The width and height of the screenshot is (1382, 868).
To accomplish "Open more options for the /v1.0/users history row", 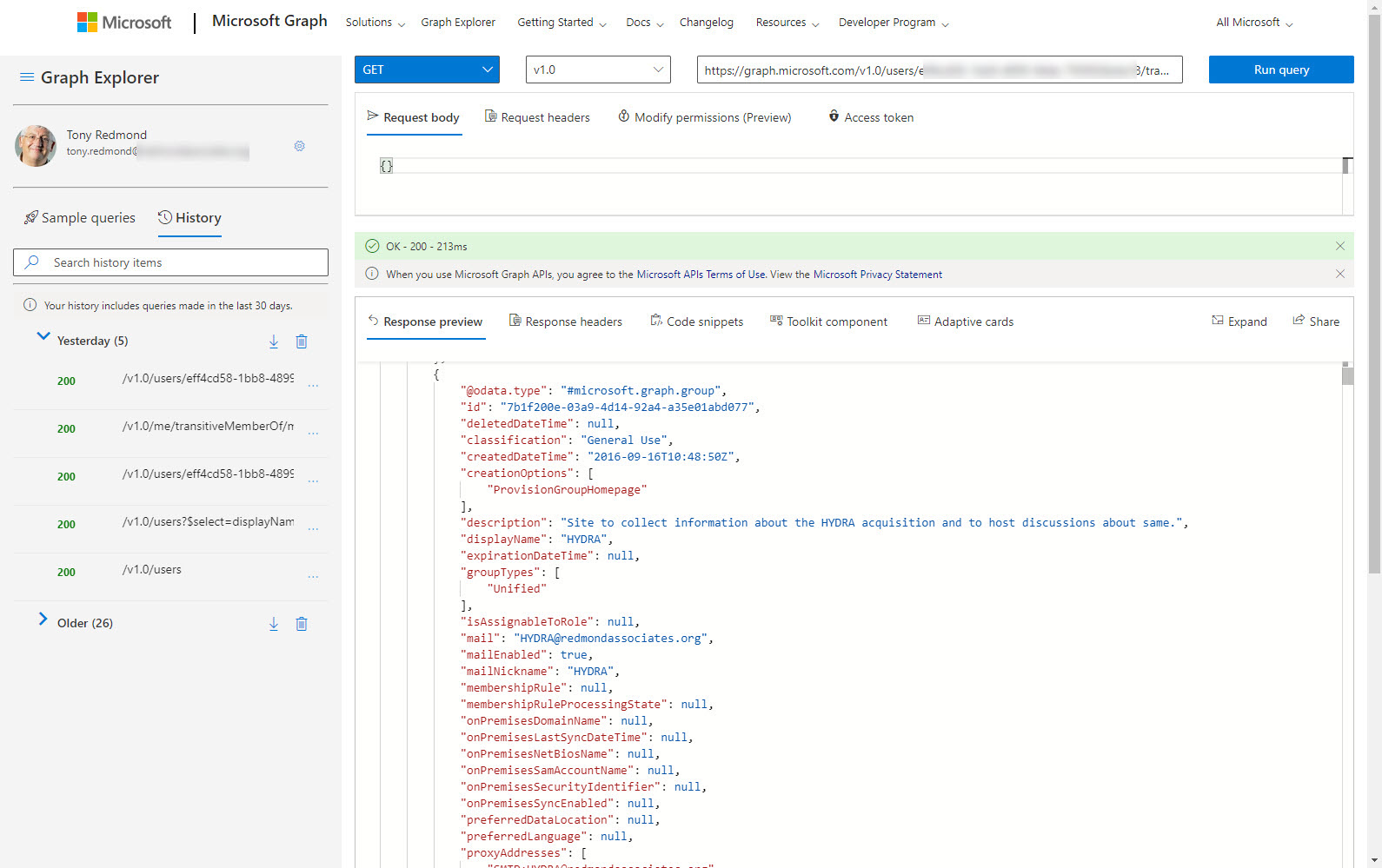I will (x=313, y=576).
